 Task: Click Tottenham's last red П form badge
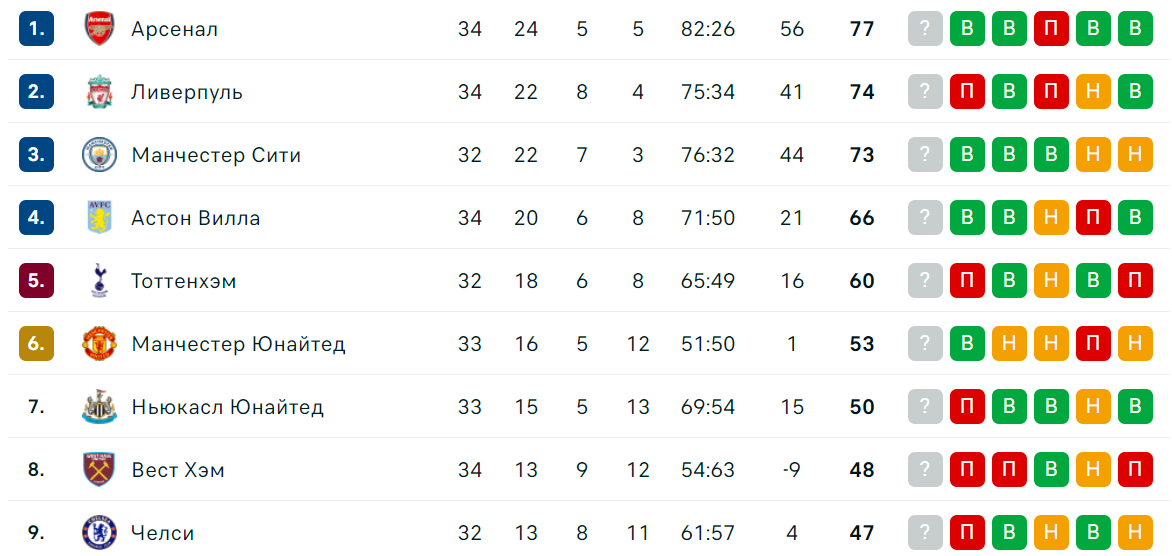coord(1136,281)
